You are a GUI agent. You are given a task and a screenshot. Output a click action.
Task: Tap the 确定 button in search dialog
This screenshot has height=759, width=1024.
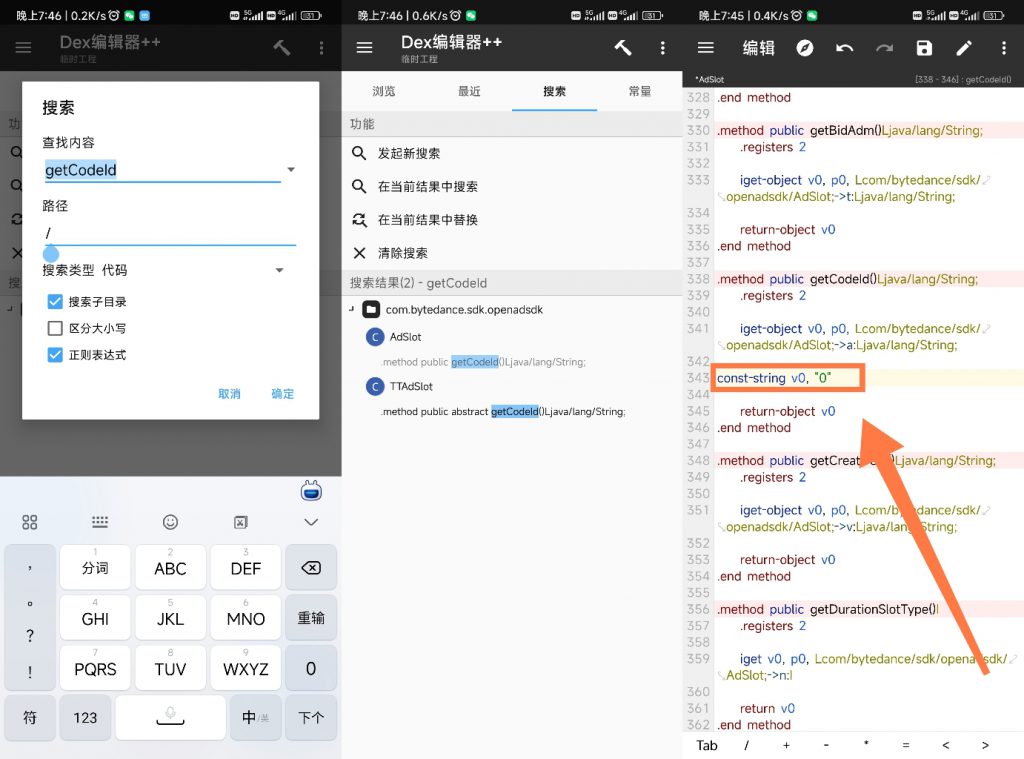(x=281, y=394)
